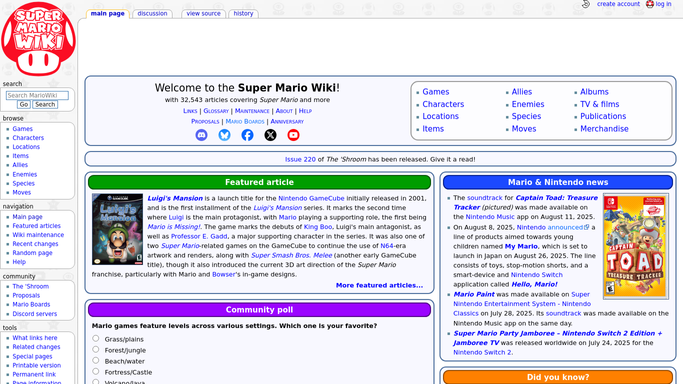This screenshot has width=683, height=384.
Task: Click the Super Mario Wiki mushroom logo
Action: (x=38, y=39)
